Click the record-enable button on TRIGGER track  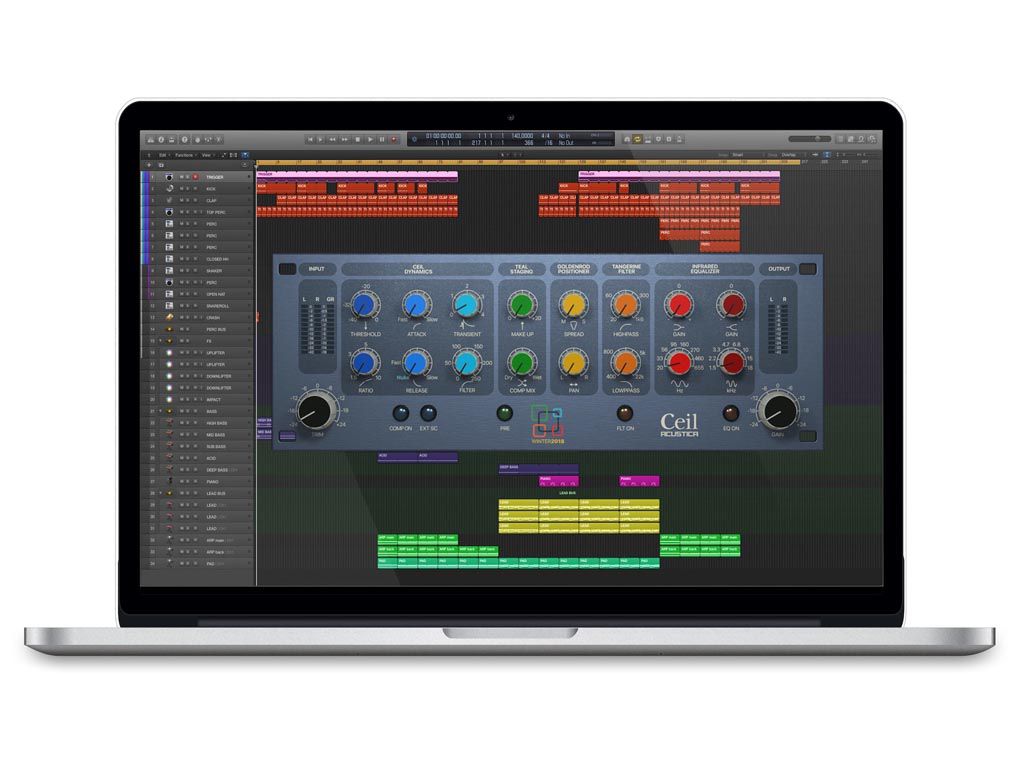click(x=196, y=177)
